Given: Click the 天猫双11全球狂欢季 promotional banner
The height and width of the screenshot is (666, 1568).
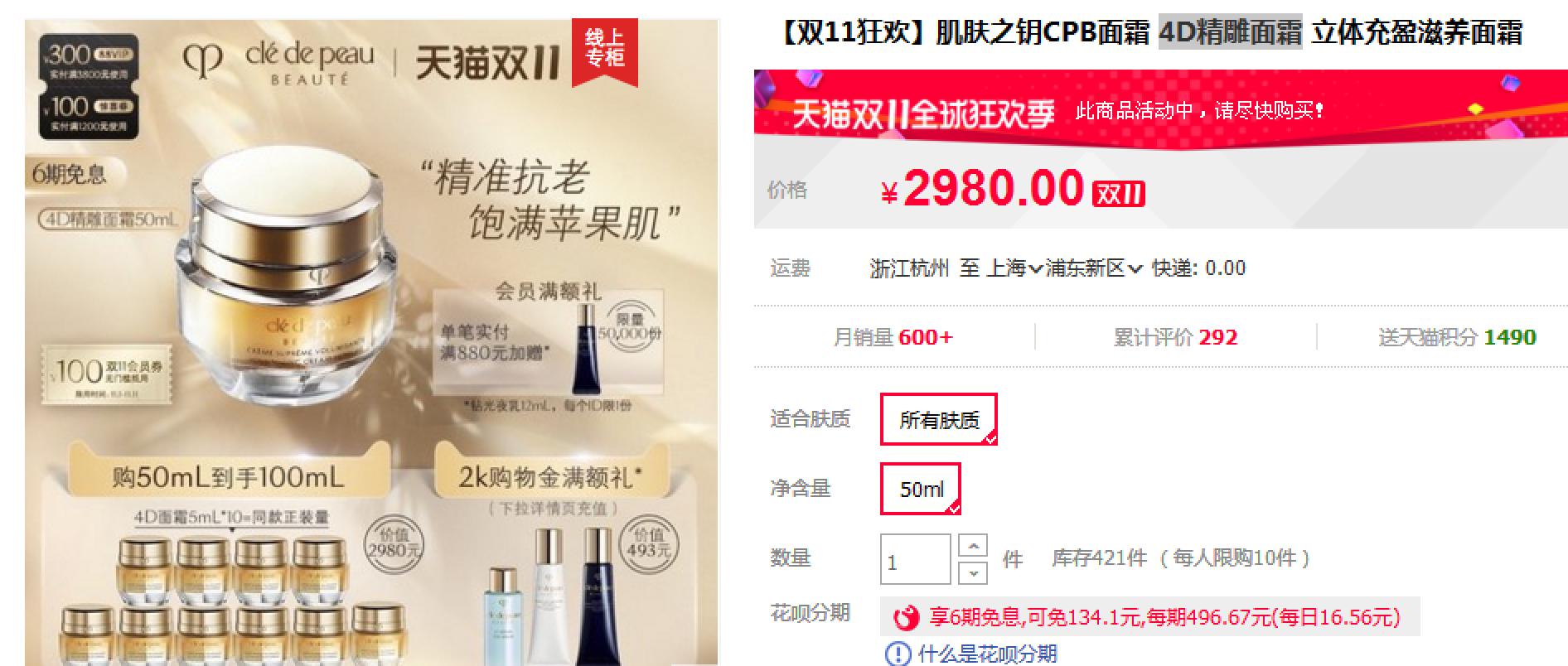Looking at the screenshot, I should 1161,109.
